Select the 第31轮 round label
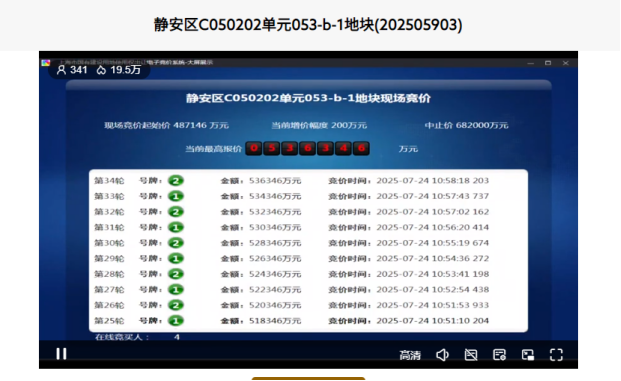This screenshot has height=381, width=621. pyautogui.click(x=109, y=227)
